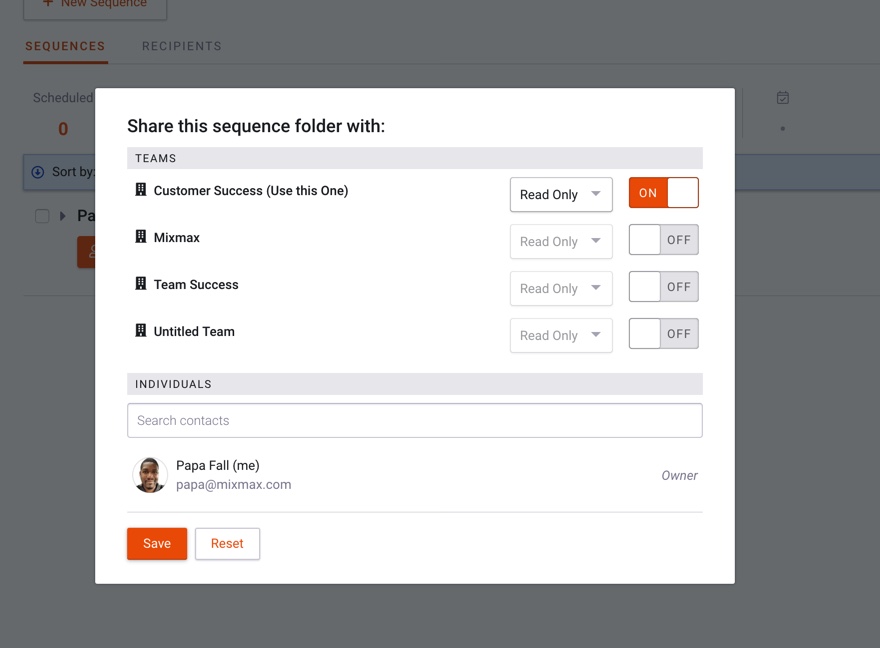
Task: Open Read Only dropdown for Customer Success
Action: pos(561,195)
